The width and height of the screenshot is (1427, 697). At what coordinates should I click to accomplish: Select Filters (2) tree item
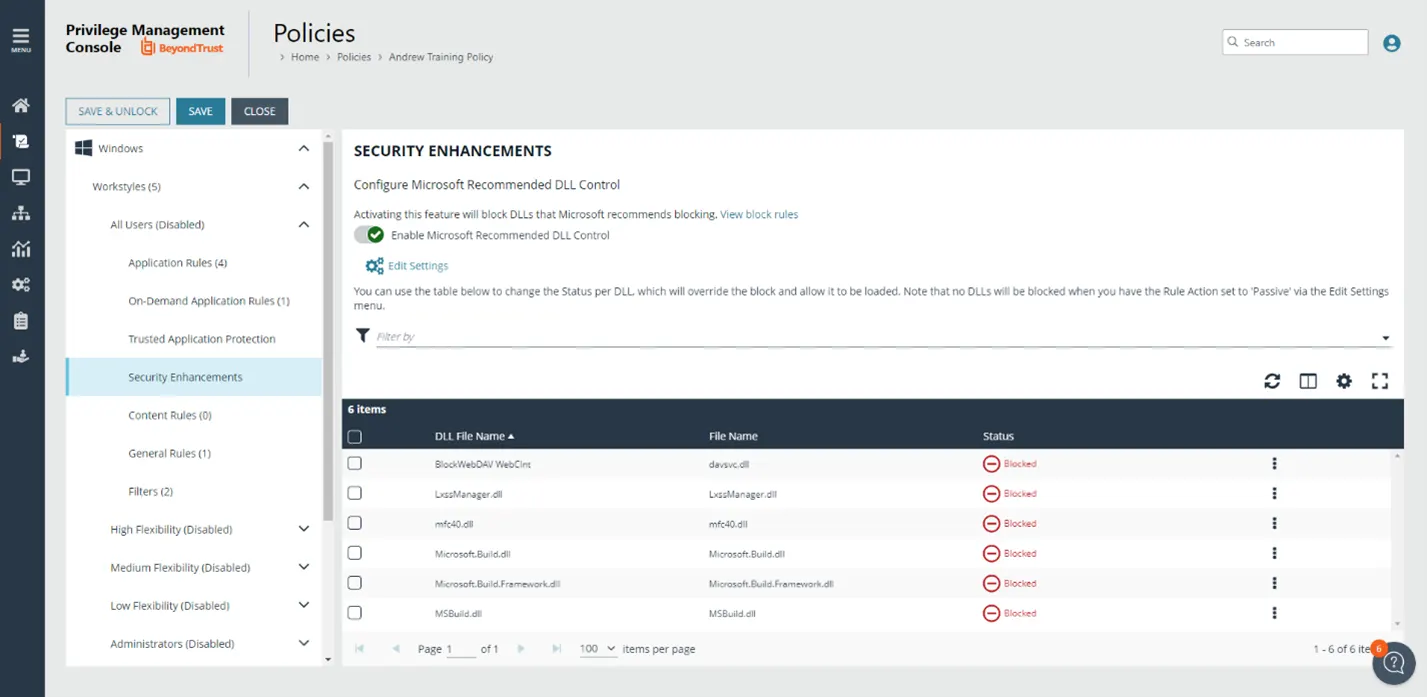coord(150,491)
